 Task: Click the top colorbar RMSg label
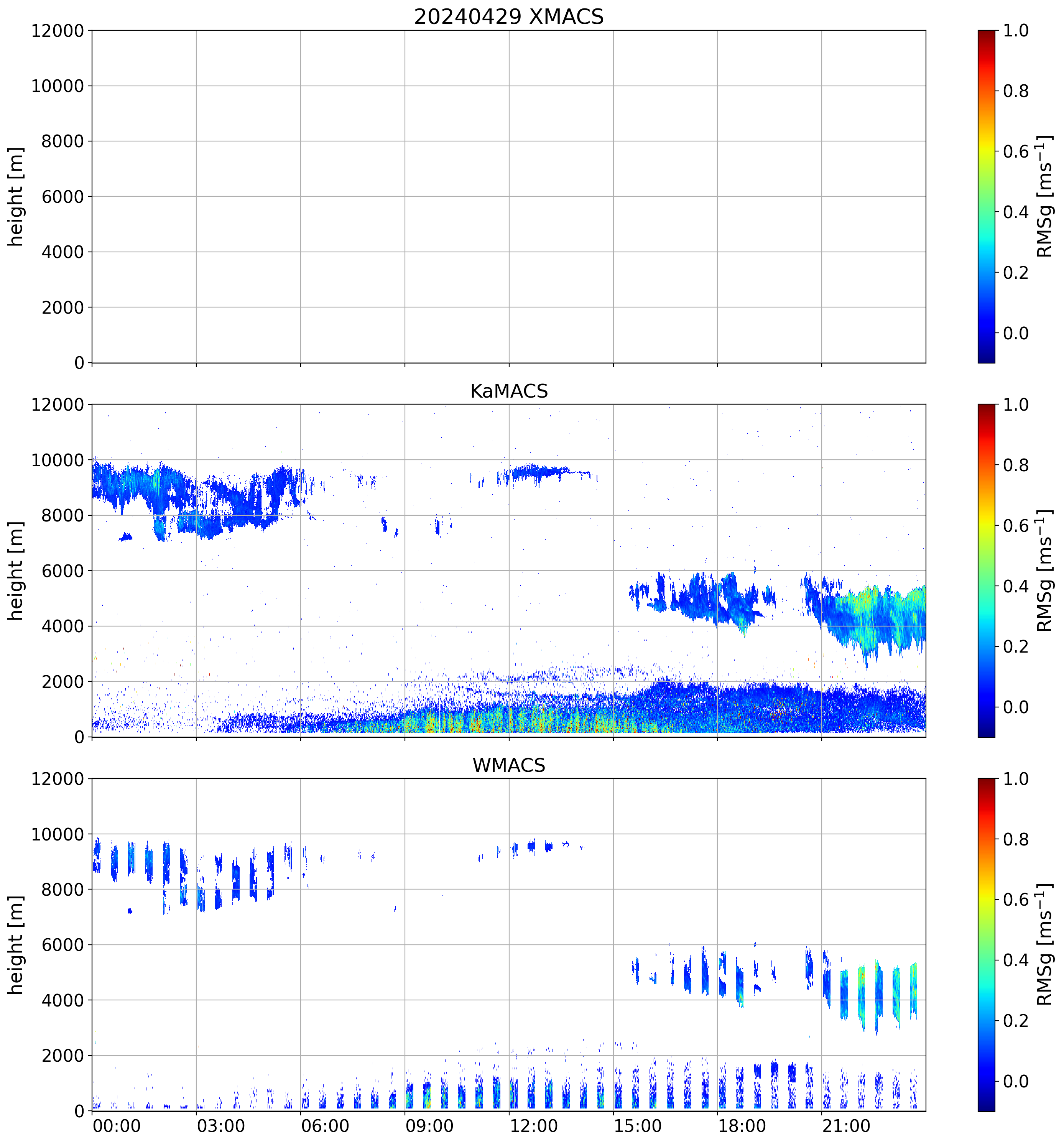[1044, 196]
